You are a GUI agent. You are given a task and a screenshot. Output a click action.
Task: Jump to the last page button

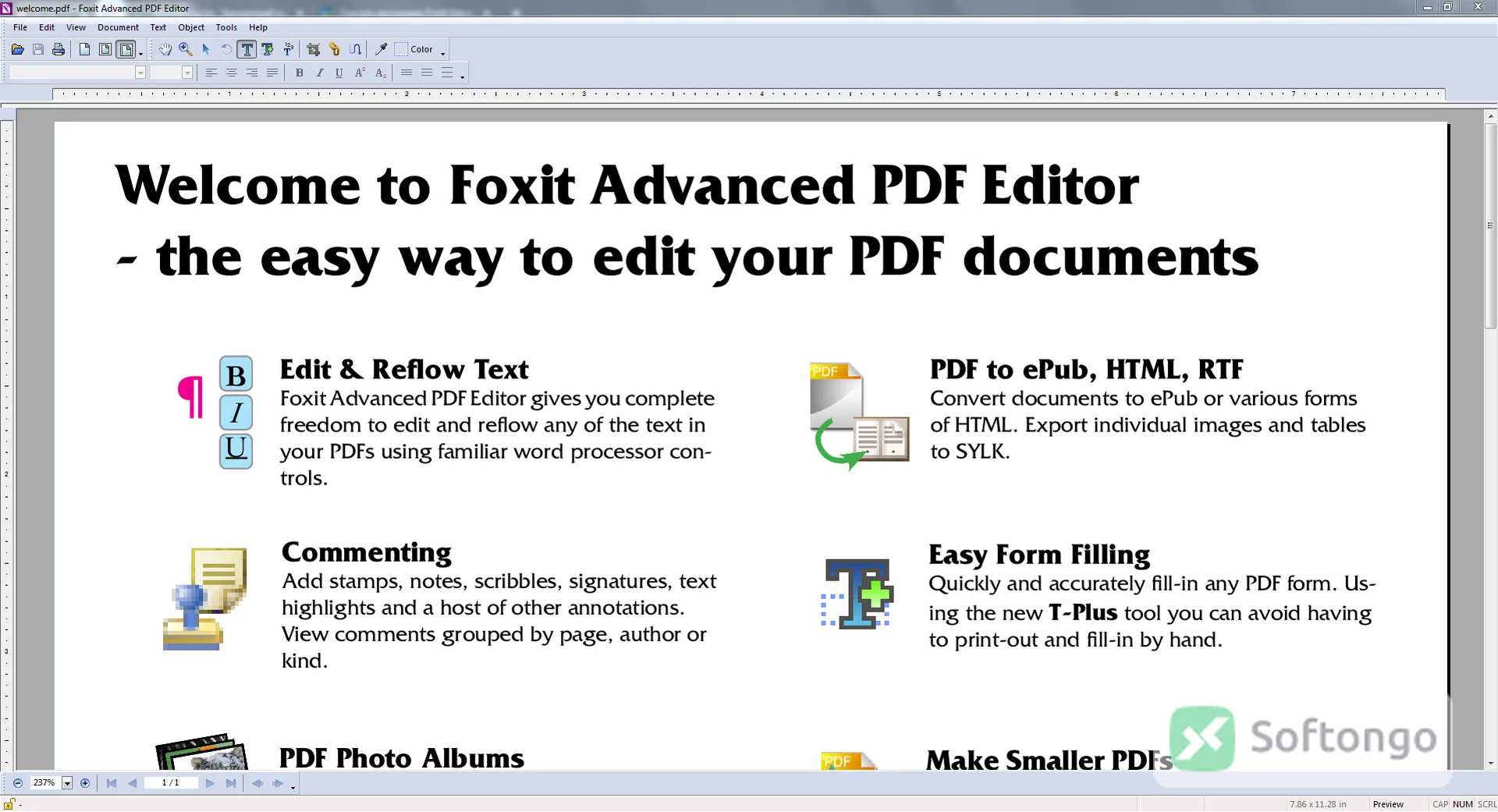pyautogui.click(x=231, y=783)
